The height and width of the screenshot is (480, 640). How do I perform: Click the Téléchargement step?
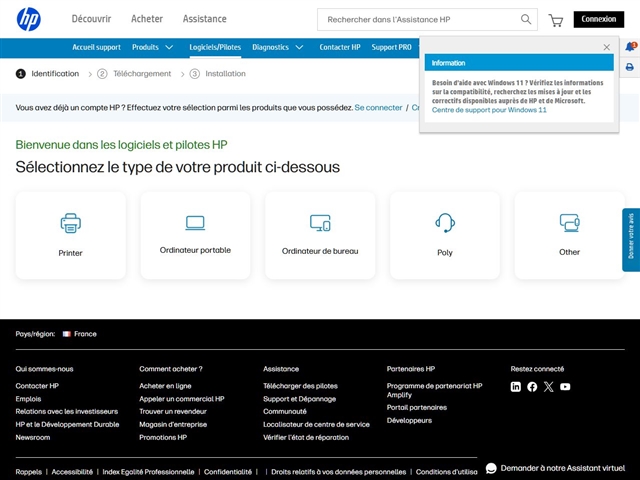tap(134, 74)
